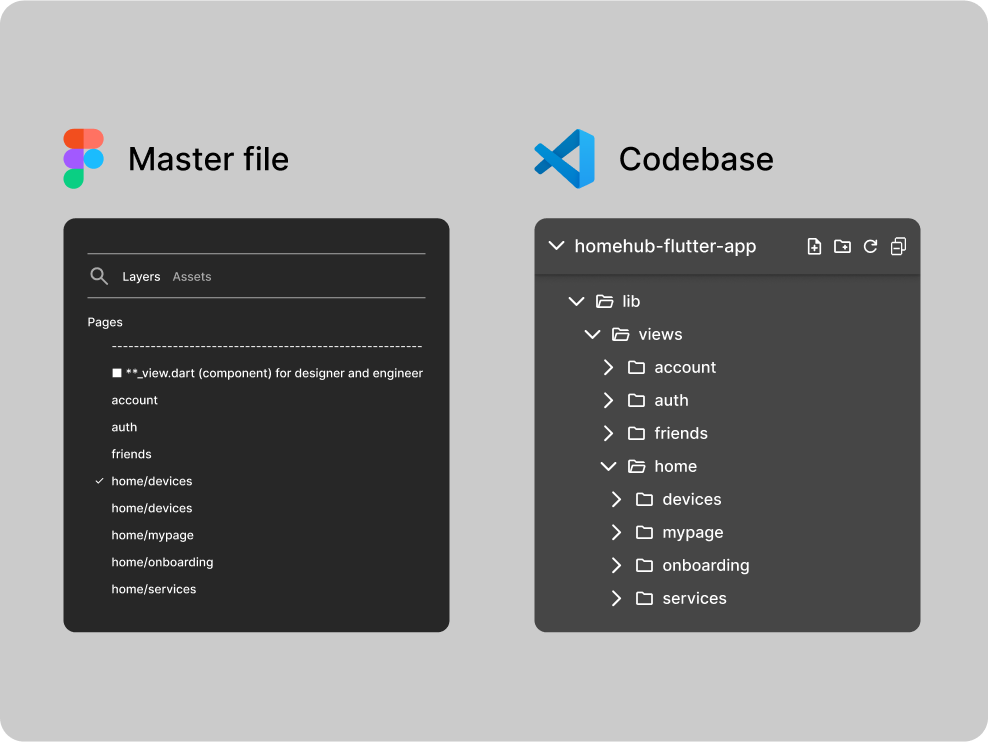Select the friends page in Pages list
Image resolution: width=988 pixels, height=742 pixels.
[131, 454]
